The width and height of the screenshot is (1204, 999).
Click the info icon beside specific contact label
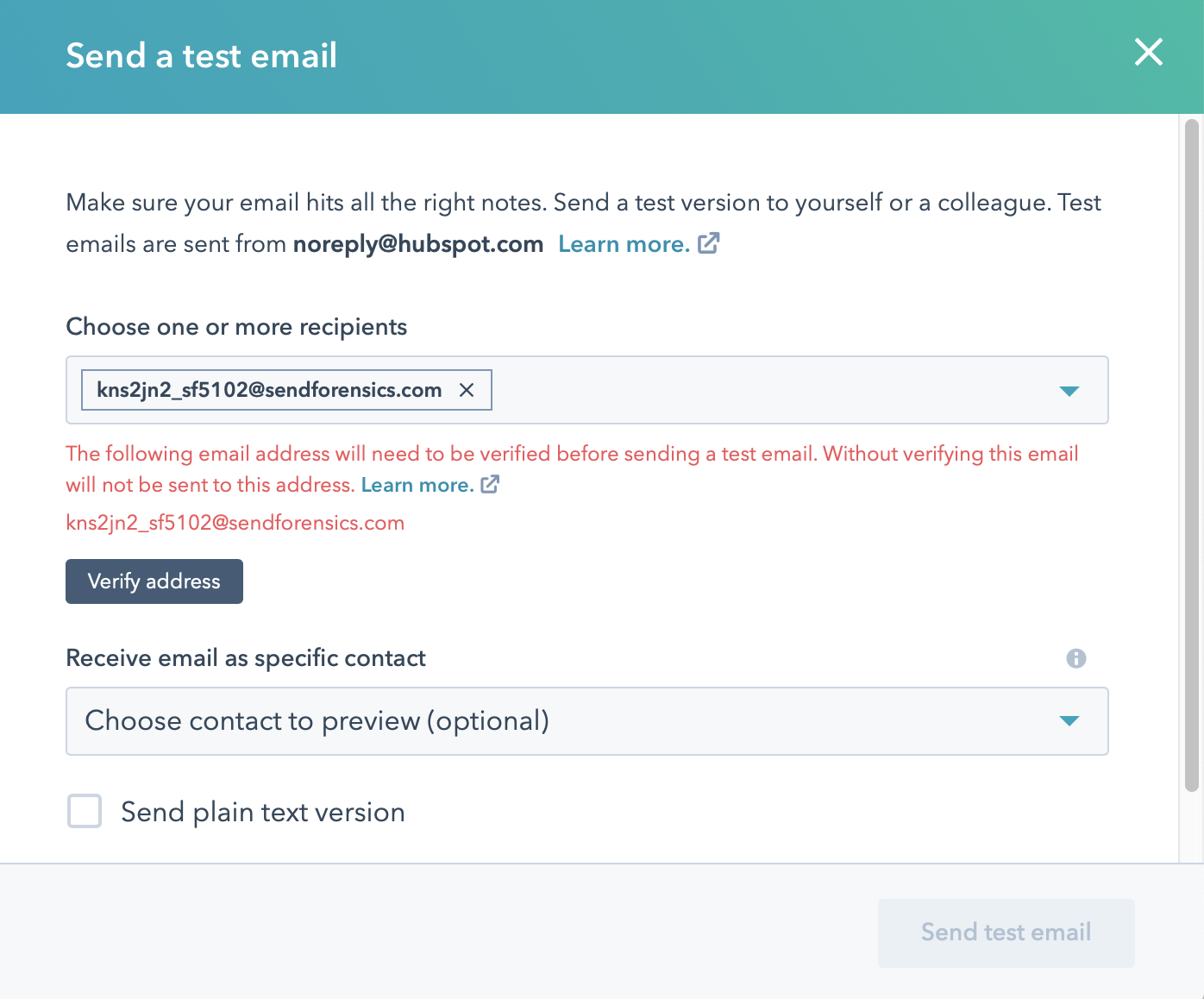(x=1076, y=658)
